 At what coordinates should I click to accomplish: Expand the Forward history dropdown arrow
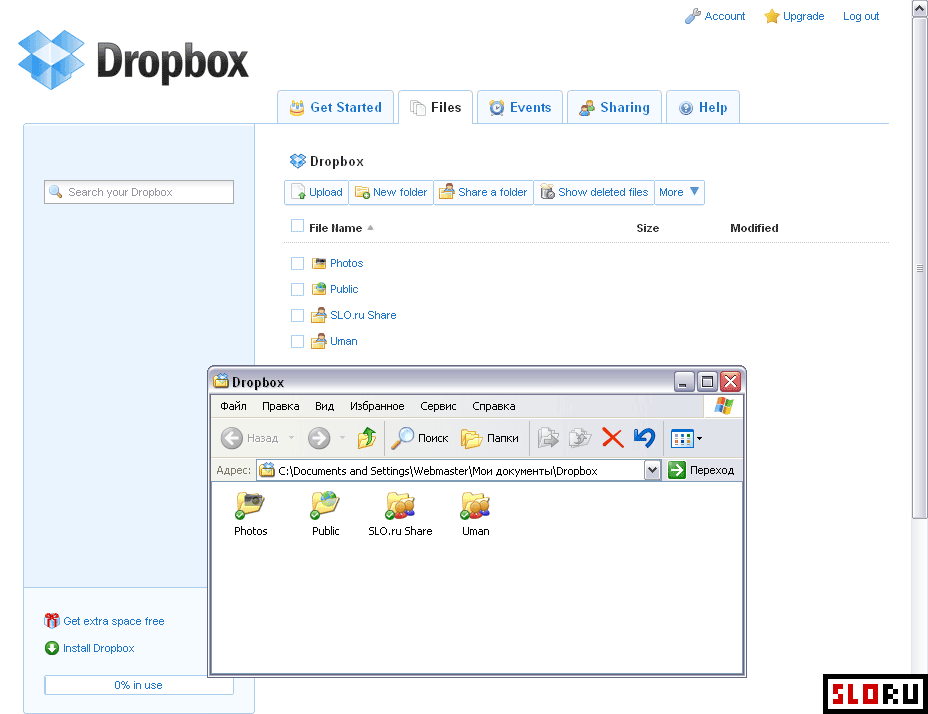[x=342, y=438]
